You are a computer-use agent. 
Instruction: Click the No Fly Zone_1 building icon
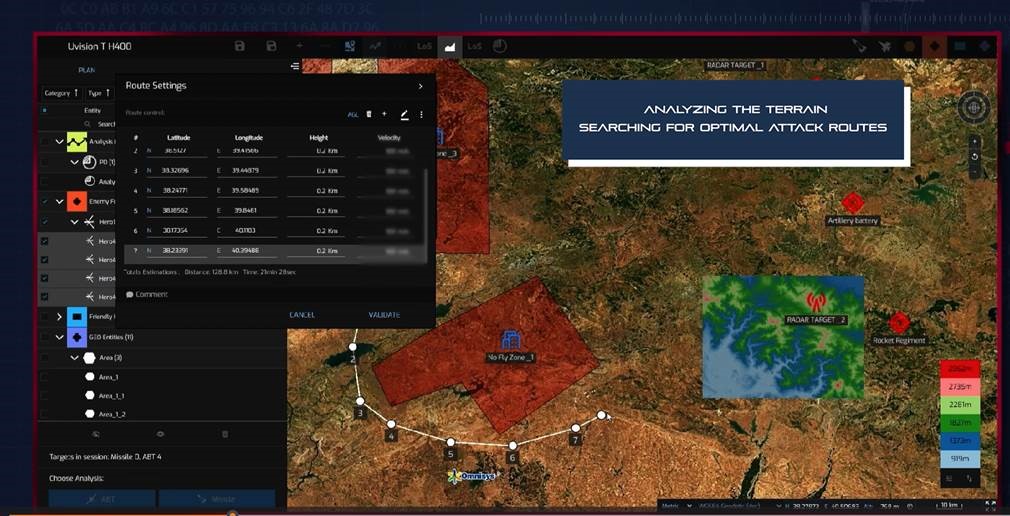(x=511, y=340)
